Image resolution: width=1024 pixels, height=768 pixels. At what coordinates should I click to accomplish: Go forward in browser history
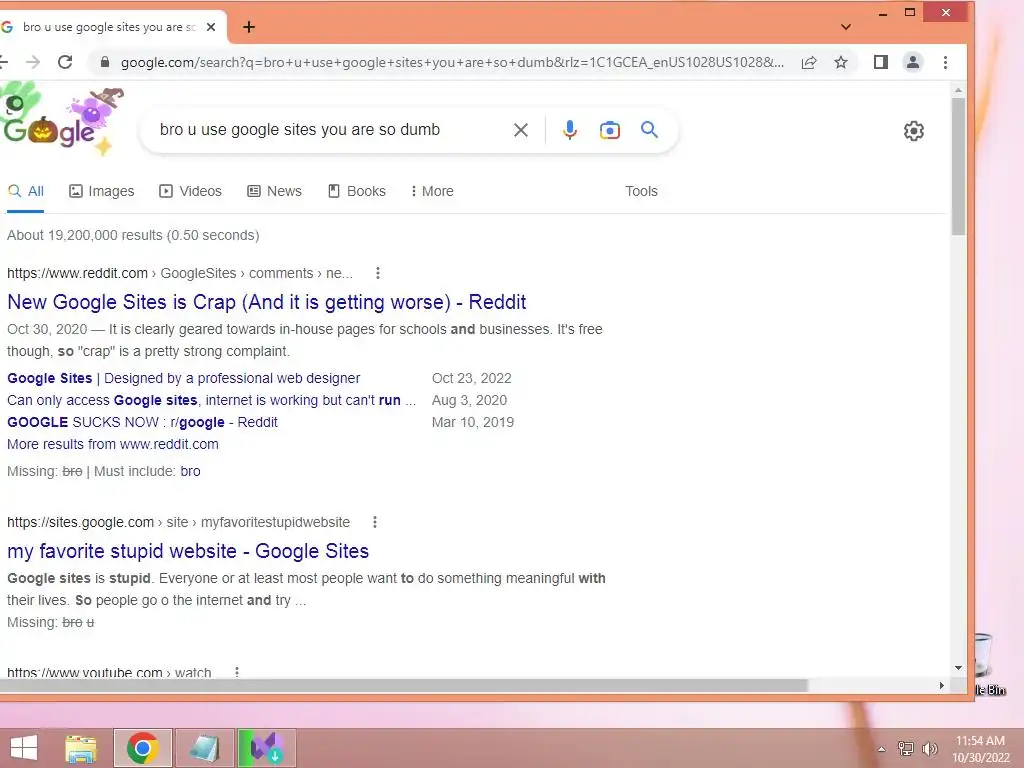coord(33,62)
